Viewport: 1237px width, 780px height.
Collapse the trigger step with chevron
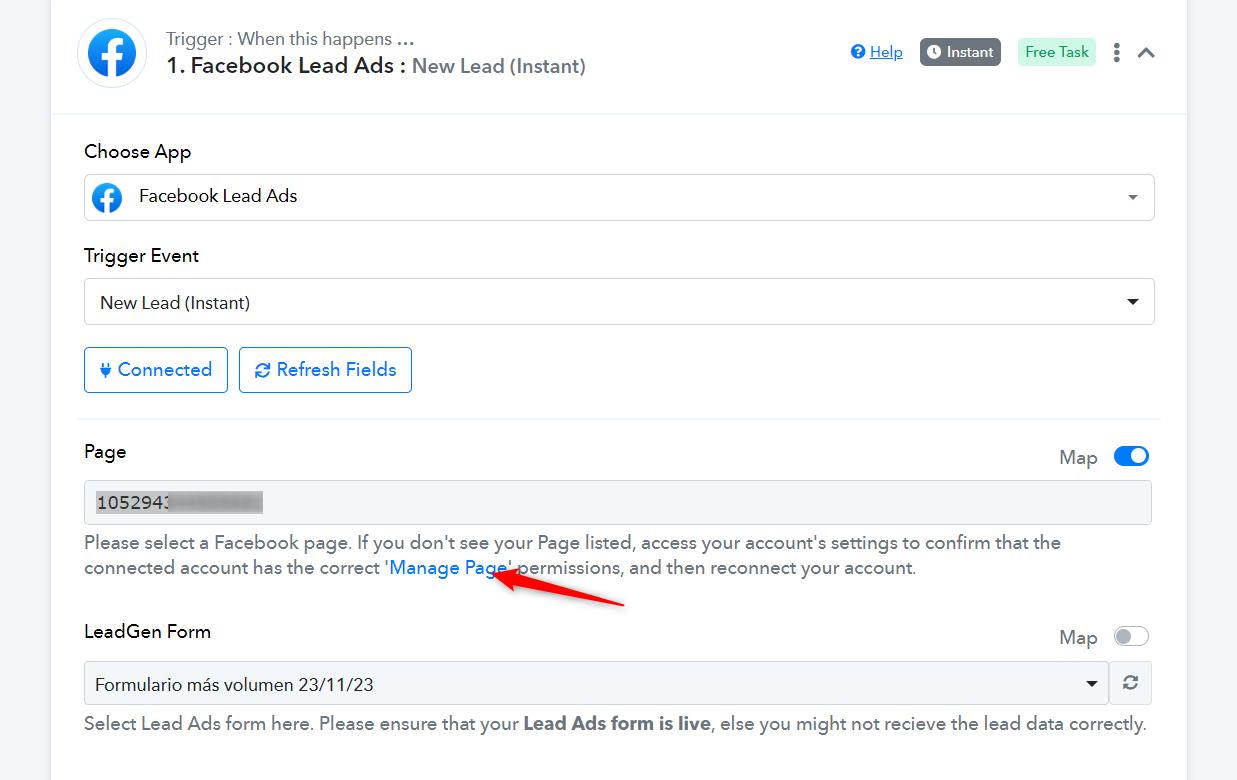(x=1146, y=52)
